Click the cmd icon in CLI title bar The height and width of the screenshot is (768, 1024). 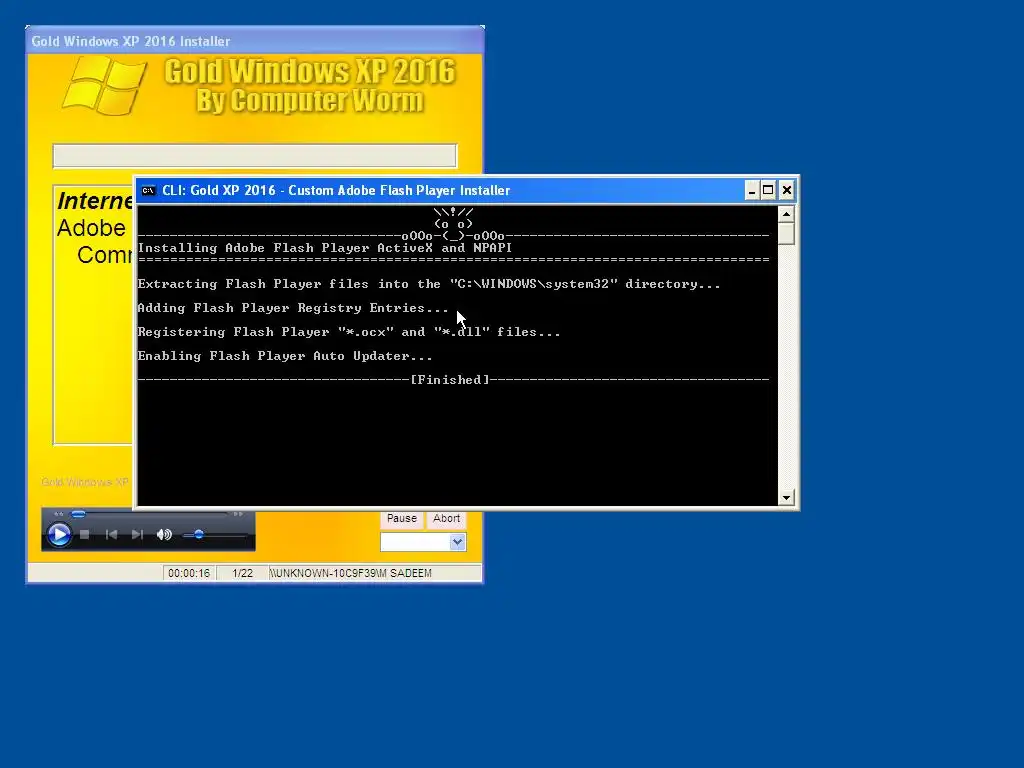pyautogui.click(x=149, y=191)
